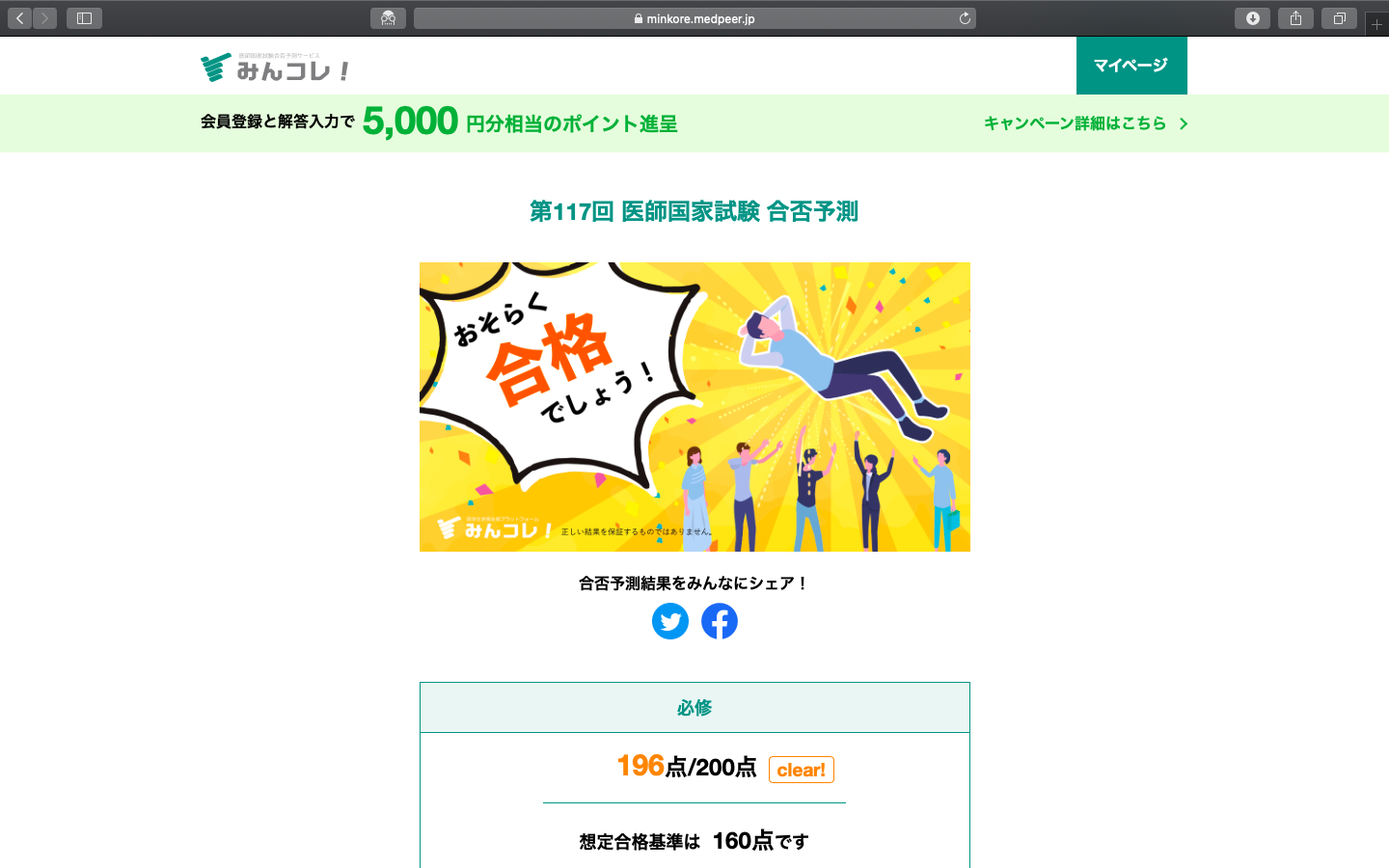This screenshot has height=868, width=1389.
Task: Open キャンペーン詳細はこちら link
Action: pyautogui.click(x=1075, y=123)
